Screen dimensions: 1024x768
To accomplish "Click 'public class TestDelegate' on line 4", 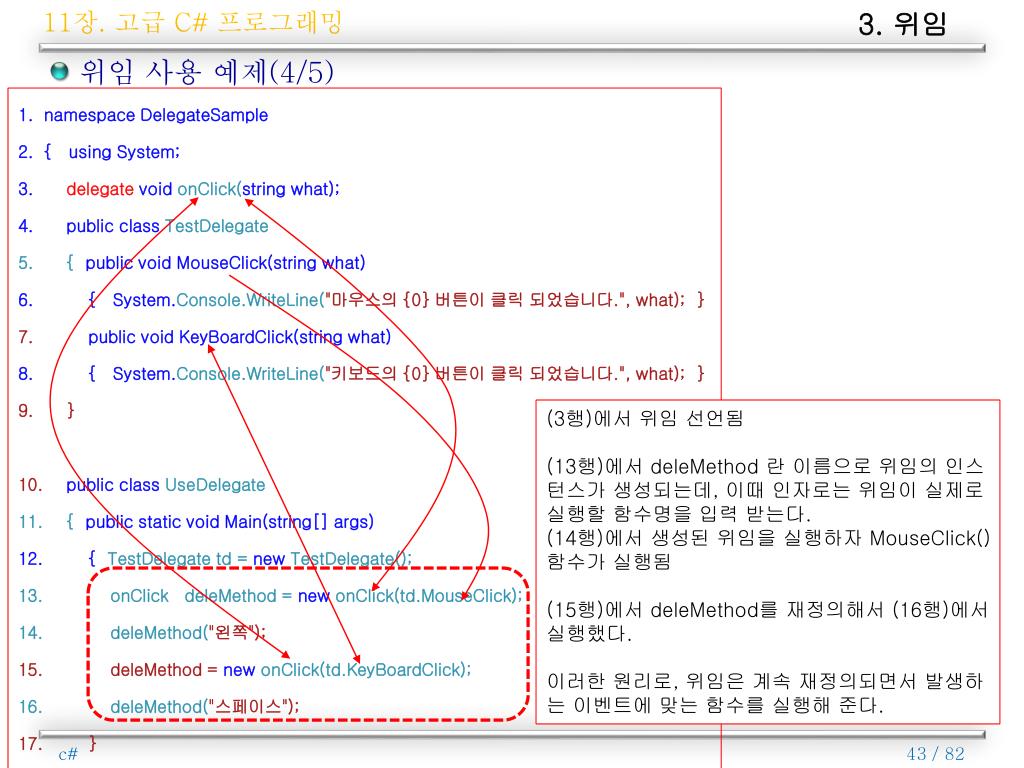I will pyautogui.click(x=167, y=226).
